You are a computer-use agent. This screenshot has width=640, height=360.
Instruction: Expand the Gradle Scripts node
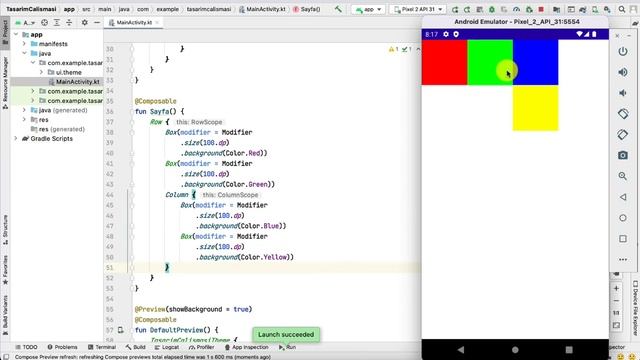pos(16,138)
